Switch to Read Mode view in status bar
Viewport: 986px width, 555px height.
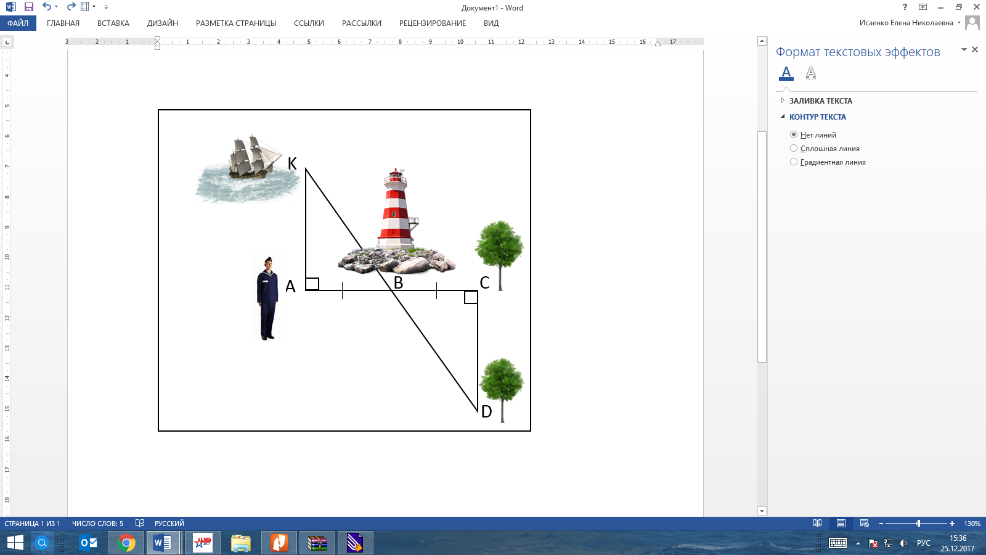pyautogui.click(x=817, y=523)
